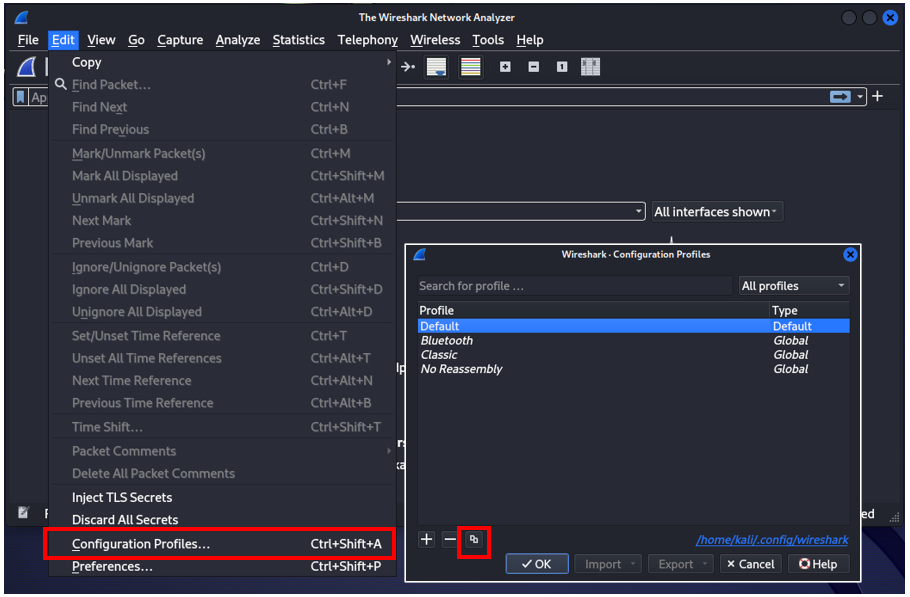Open the Analyze menu
The image size is (910, 597).
click(238, 40)
